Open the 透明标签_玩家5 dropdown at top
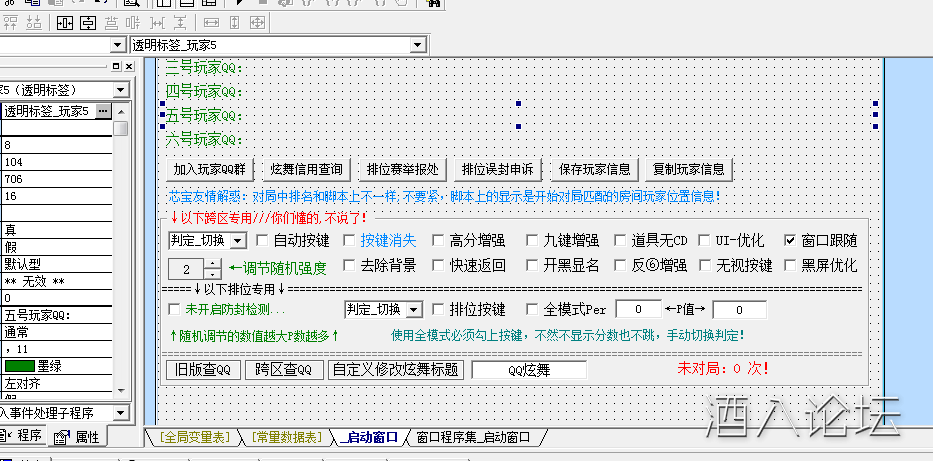This screenshot has width=933, height=461. (x=416, y=46)
